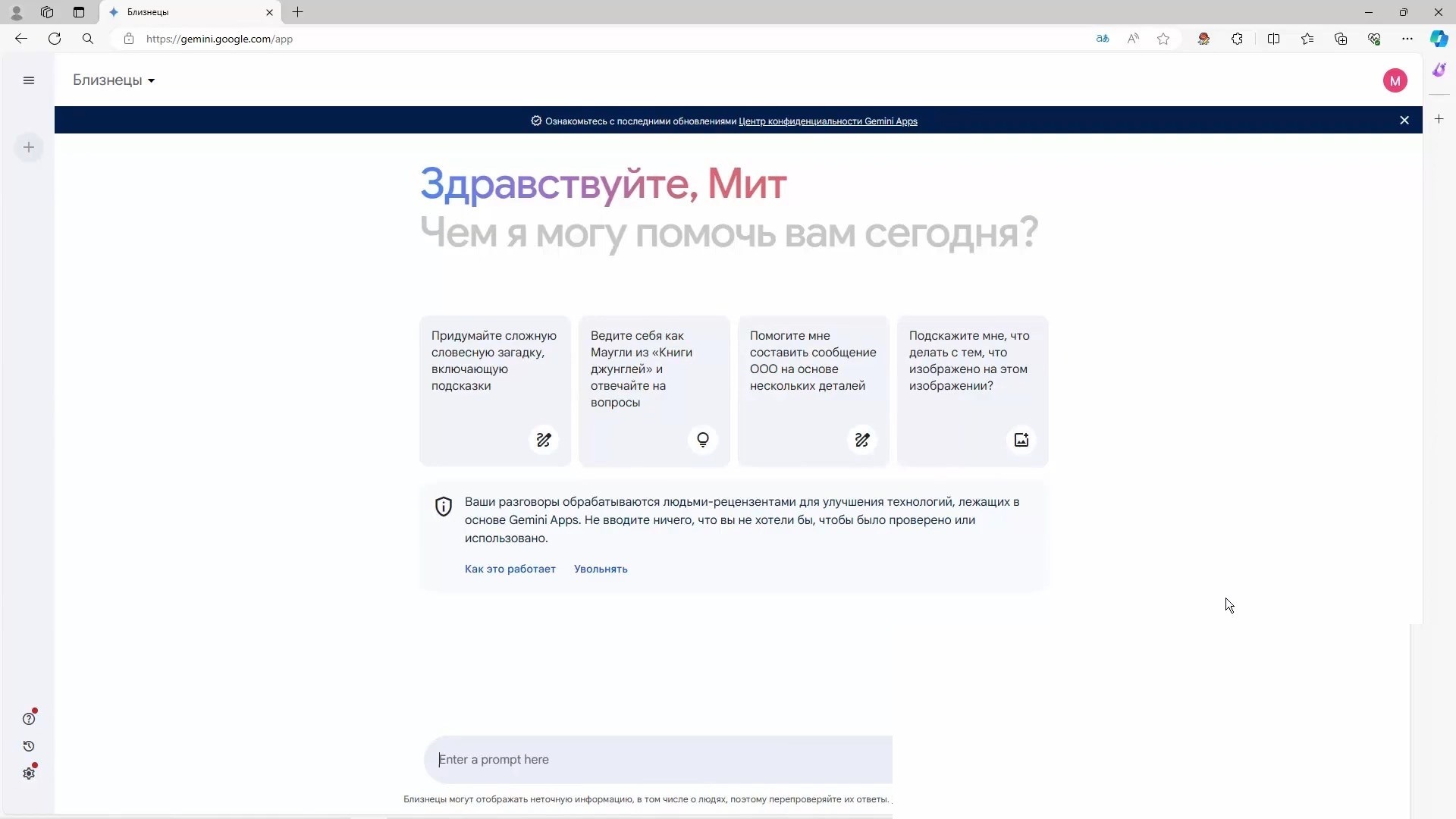Screen dimensions: 1456x819
Task: Open the Settings gear in sidebar
Action: (29, 773)
